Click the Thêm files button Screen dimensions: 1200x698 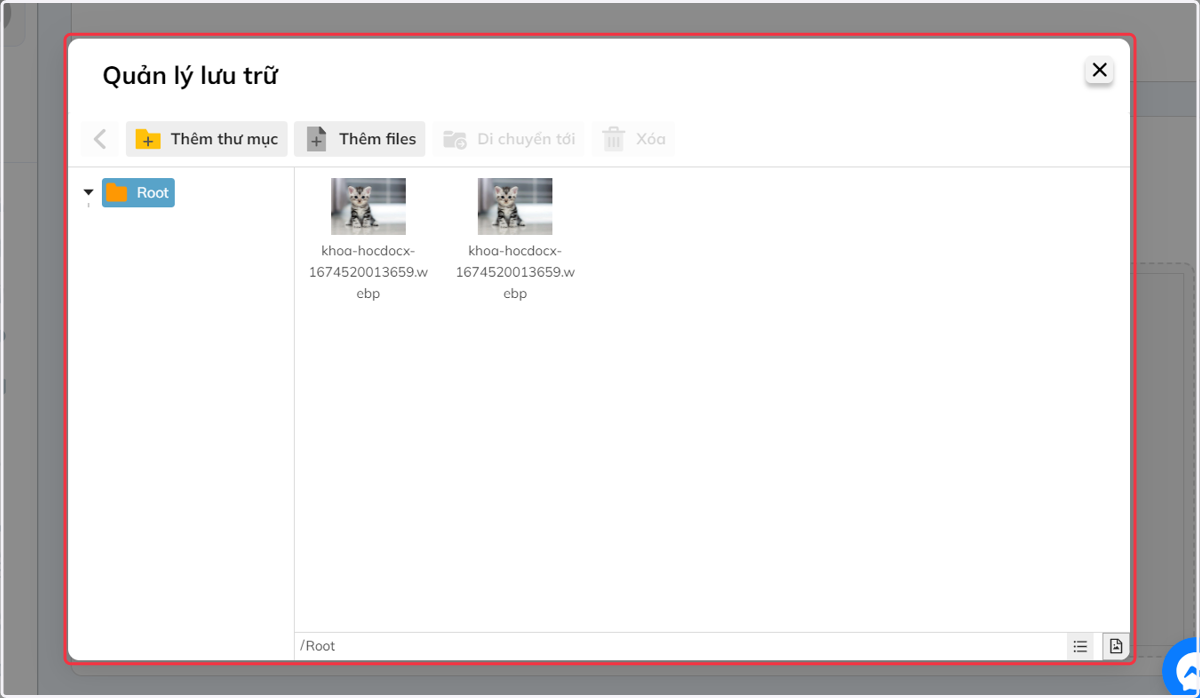coord(360,139)
